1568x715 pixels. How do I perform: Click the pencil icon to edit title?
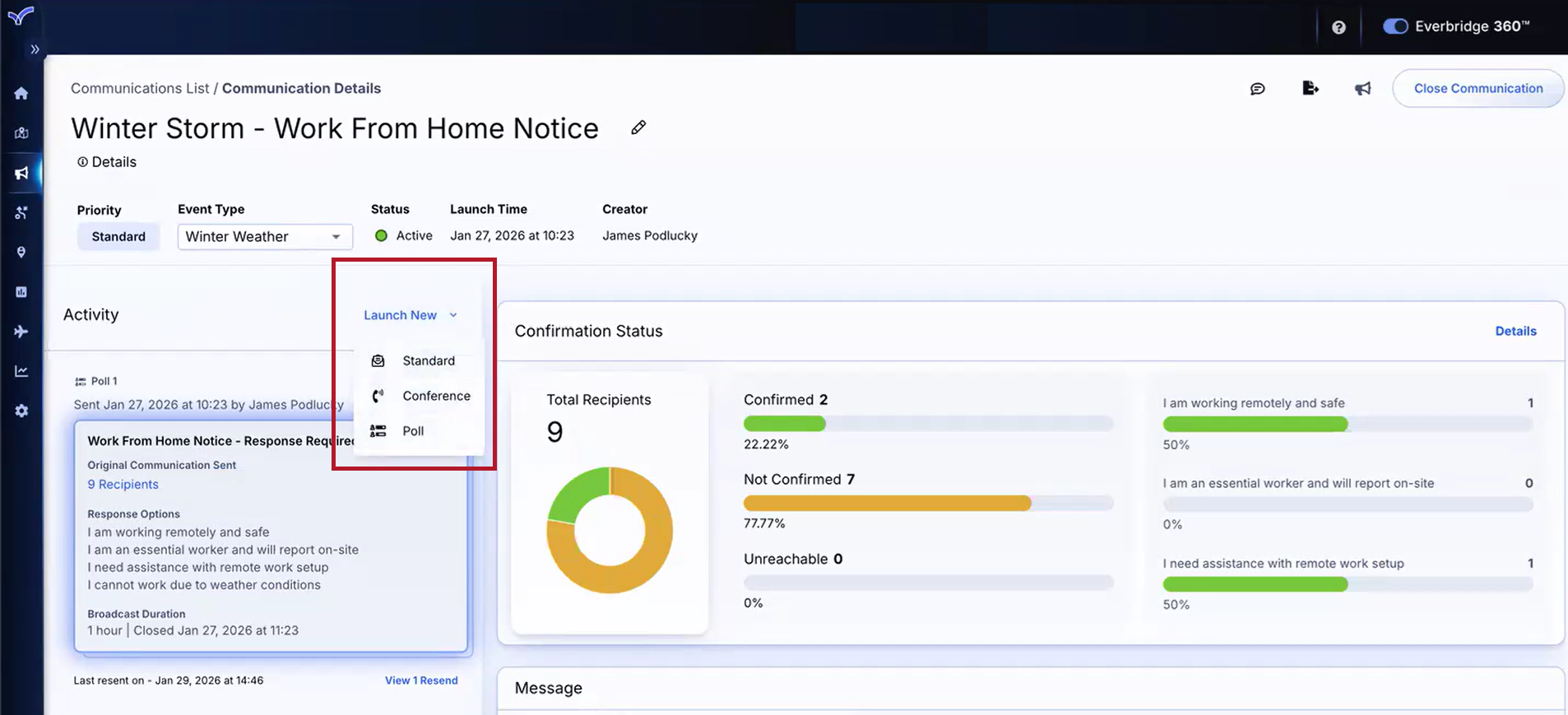tap(638, 128)
